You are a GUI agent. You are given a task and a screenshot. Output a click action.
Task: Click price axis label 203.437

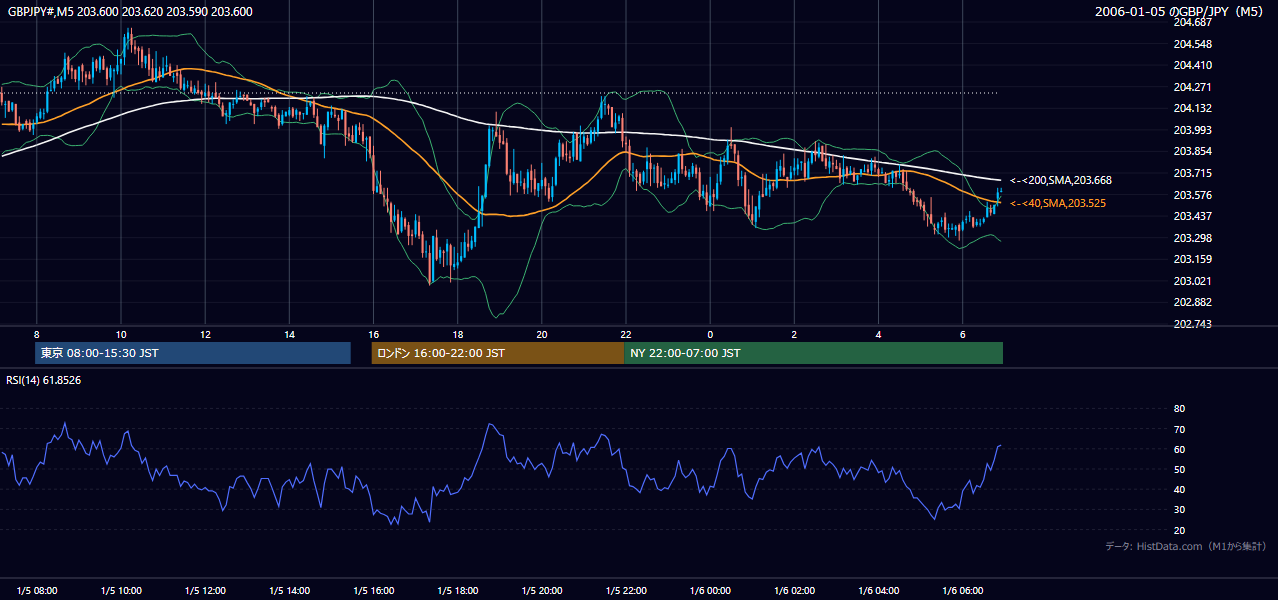pyautogui.click(x=1192, y=217)
